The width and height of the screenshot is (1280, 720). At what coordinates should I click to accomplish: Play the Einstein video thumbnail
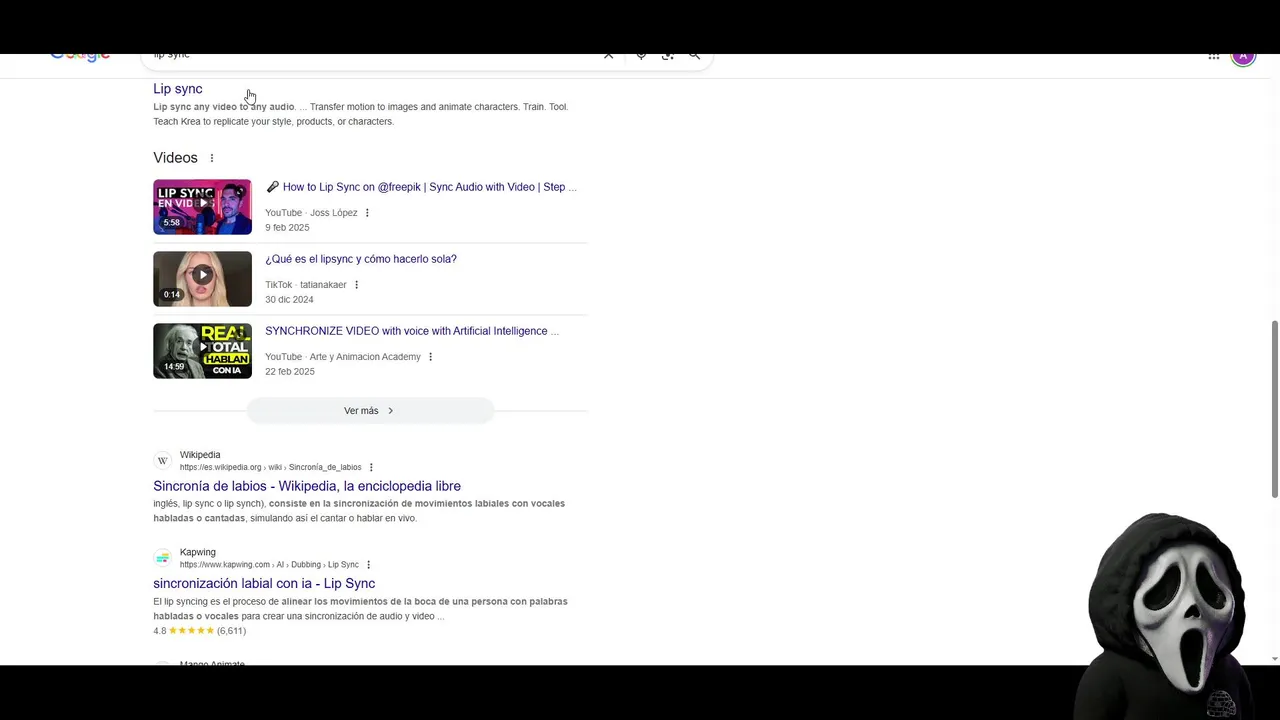pyautogui.click(x=202, y=351)
